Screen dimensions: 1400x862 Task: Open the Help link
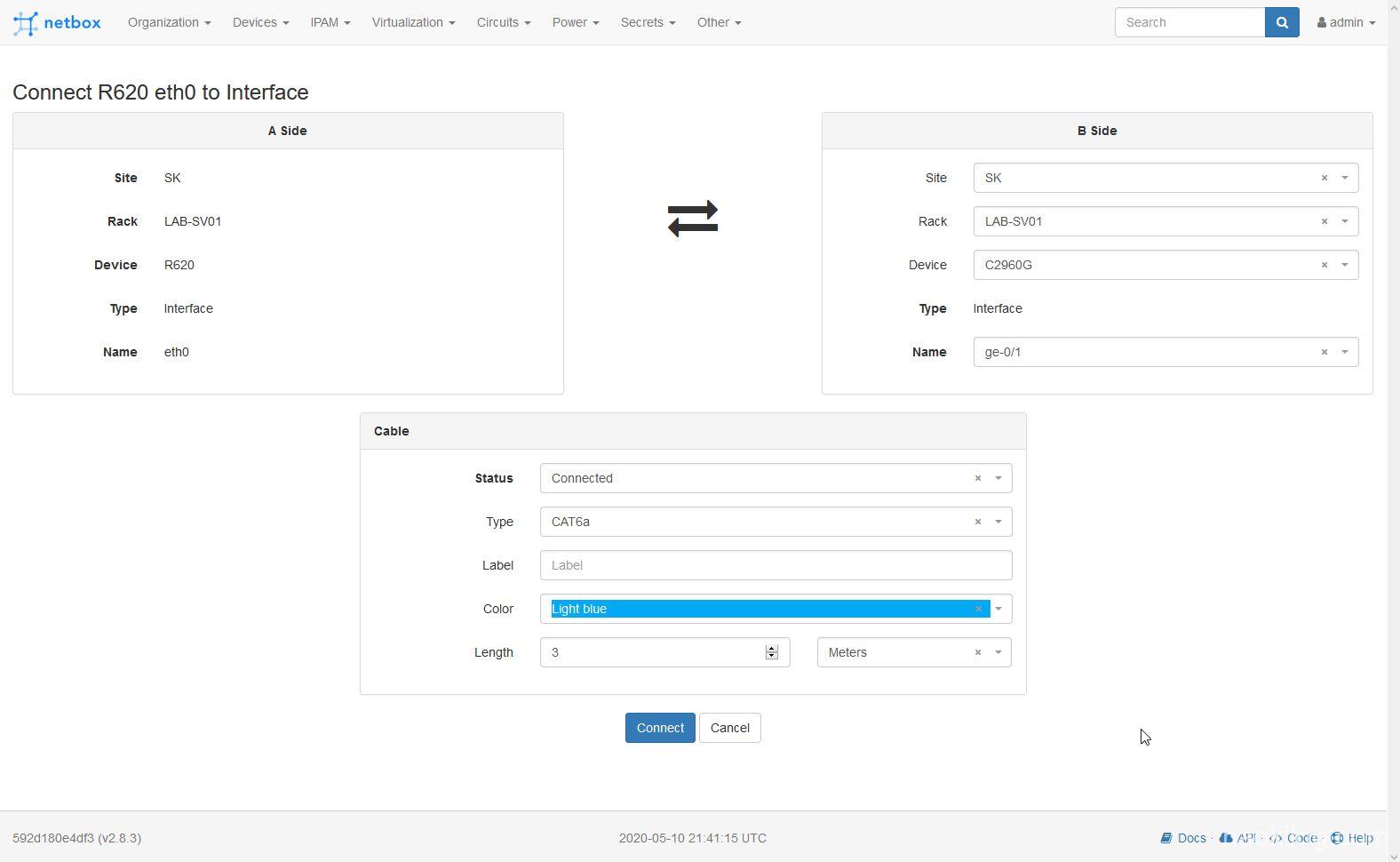1360,838
